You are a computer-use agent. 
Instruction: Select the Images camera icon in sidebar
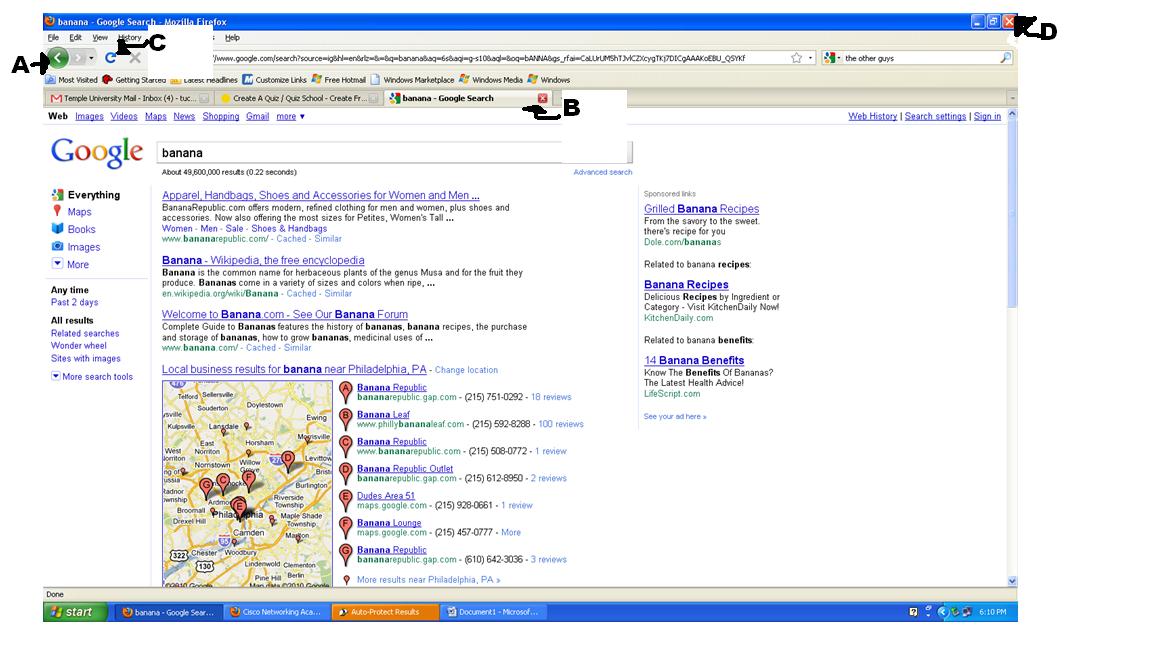(58, 246)
